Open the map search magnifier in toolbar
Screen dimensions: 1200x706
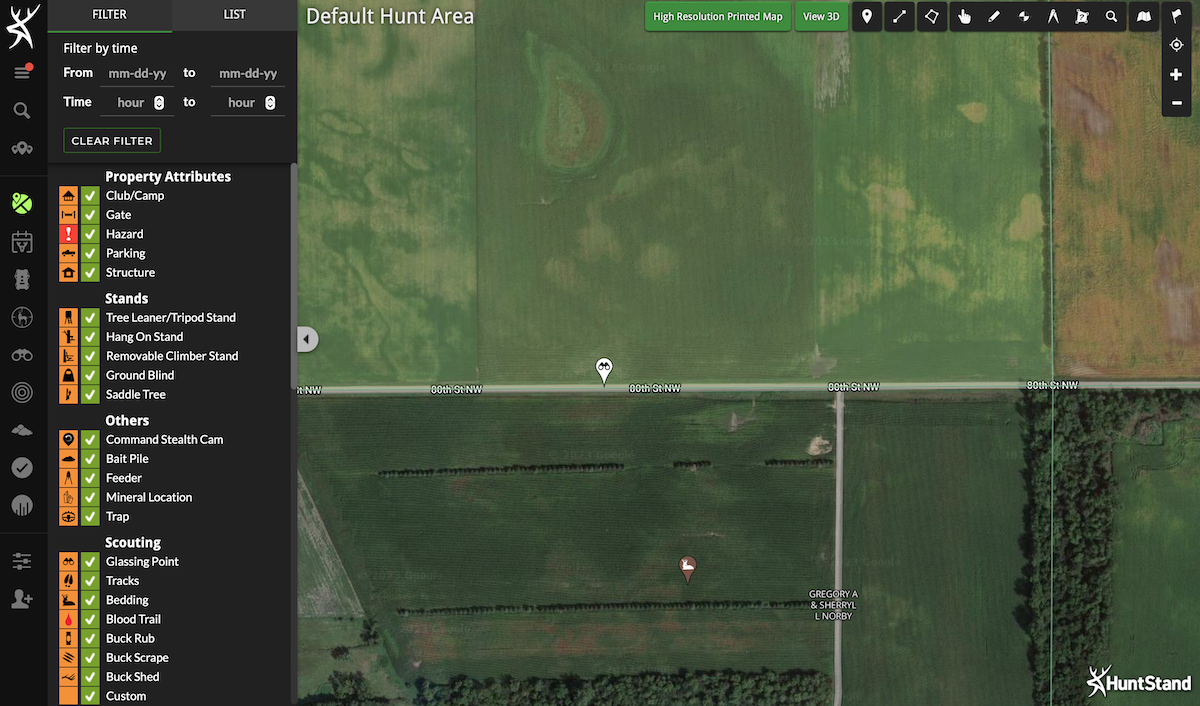tap(1111, 17)
